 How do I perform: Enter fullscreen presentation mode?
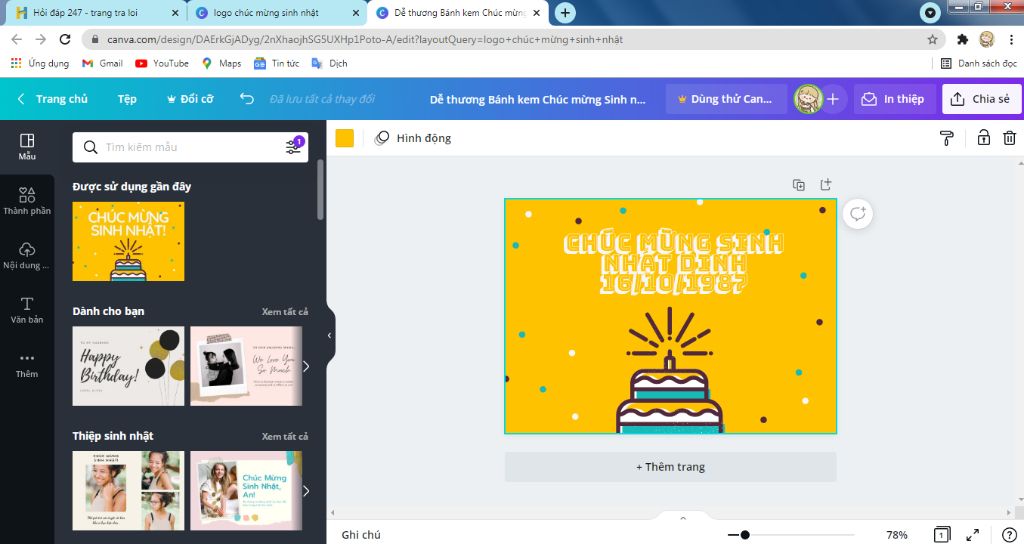972,534
